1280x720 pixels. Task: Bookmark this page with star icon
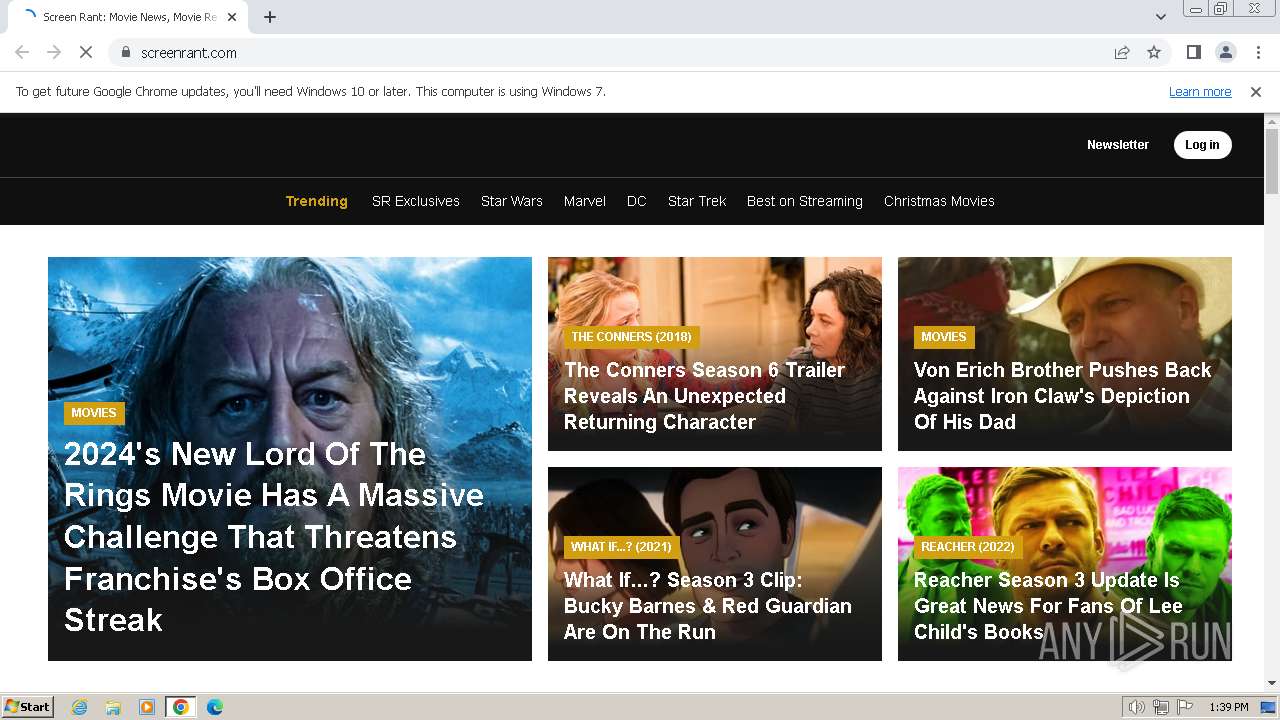coord(1154,52)
